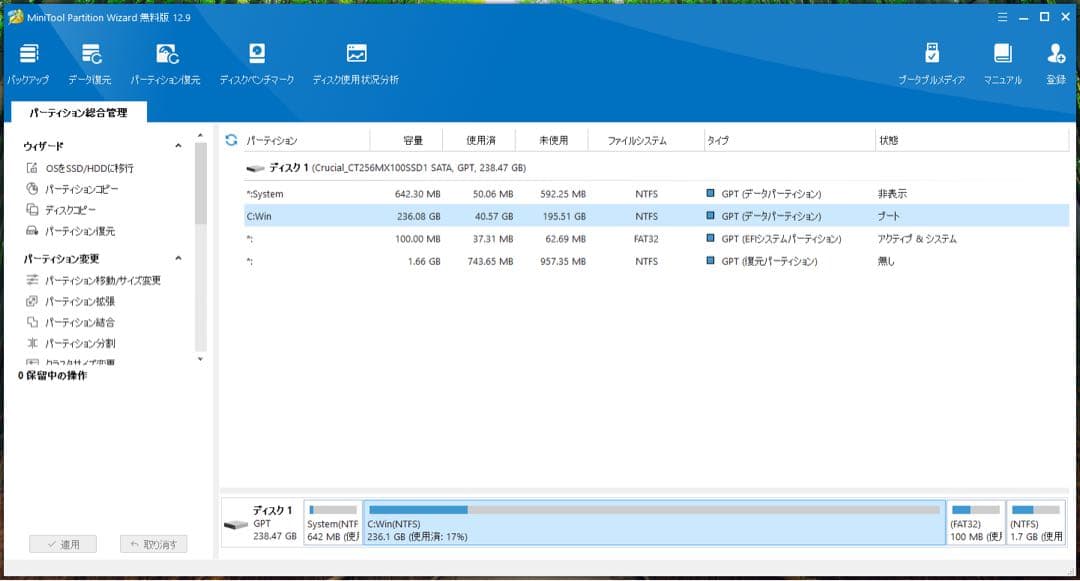Click the (FAT32) 100 MB block in the disk map
1080x581 pixels.
pos(975,523)
